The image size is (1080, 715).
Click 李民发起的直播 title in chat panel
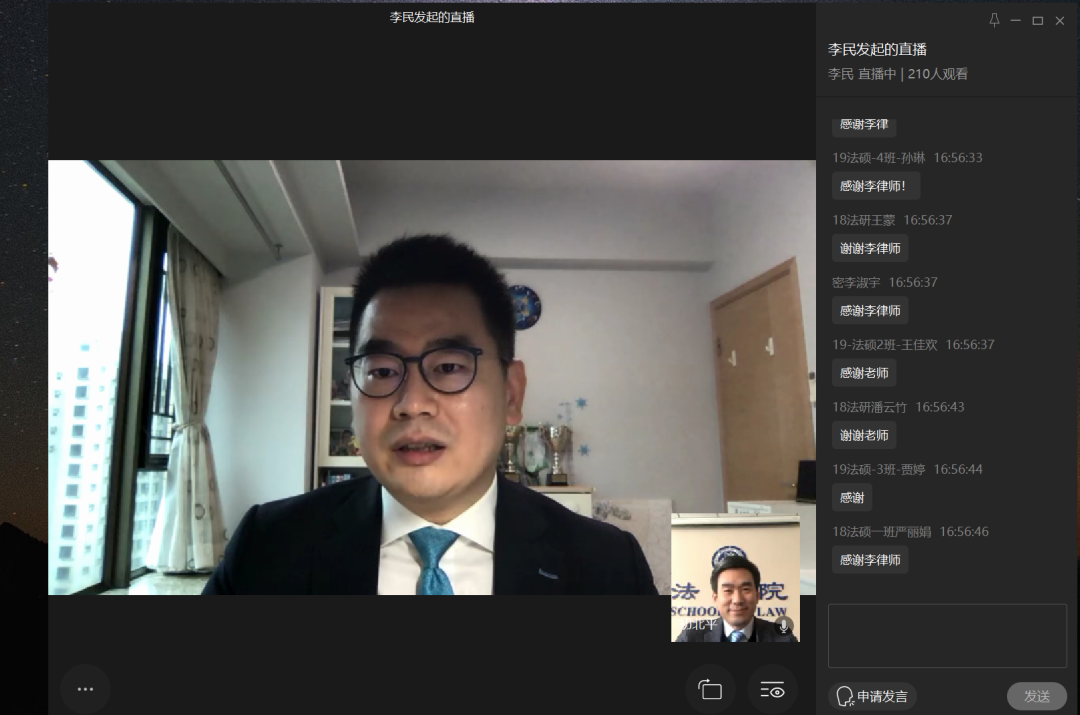pos(877,49)
